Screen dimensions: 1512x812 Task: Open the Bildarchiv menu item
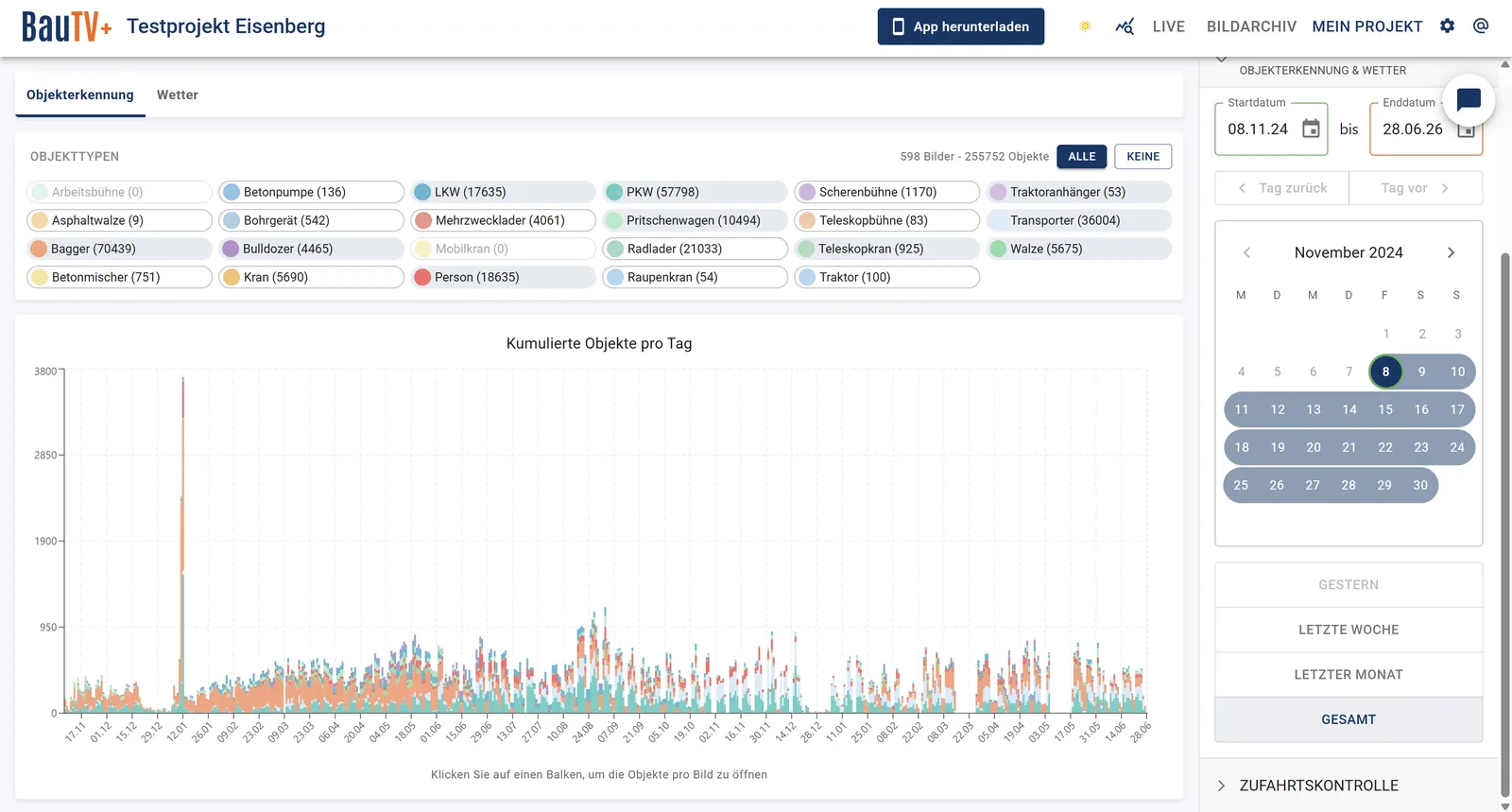click(x=1251, y=26)
